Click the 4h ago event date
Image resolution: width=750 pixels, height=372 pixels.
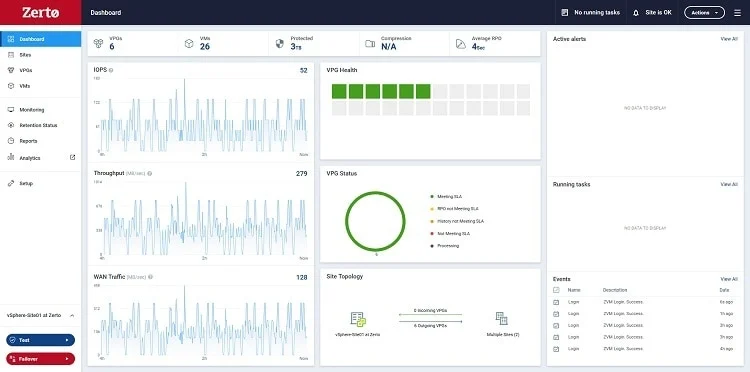(x=726, y=349)
